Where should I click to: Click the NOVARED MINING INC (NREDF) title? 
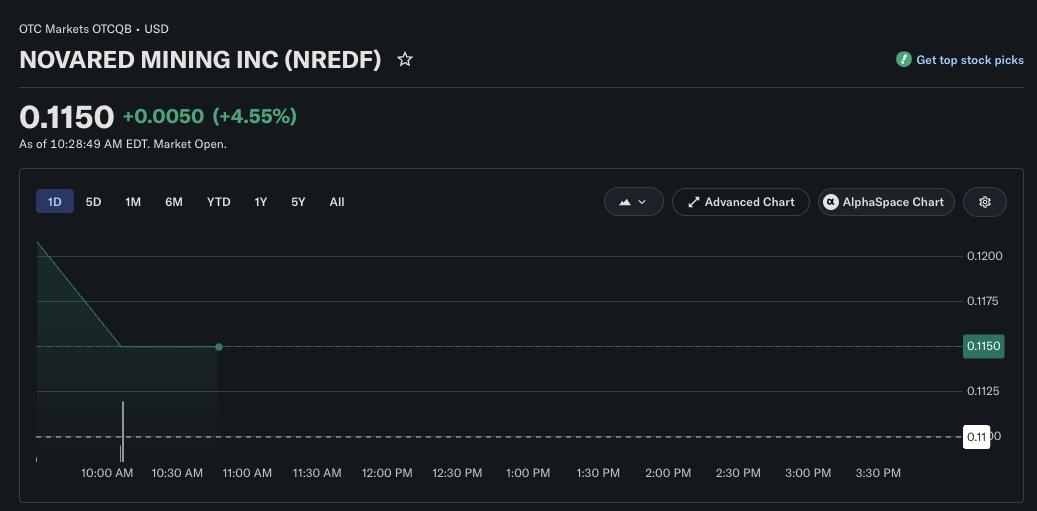[200, 60]
